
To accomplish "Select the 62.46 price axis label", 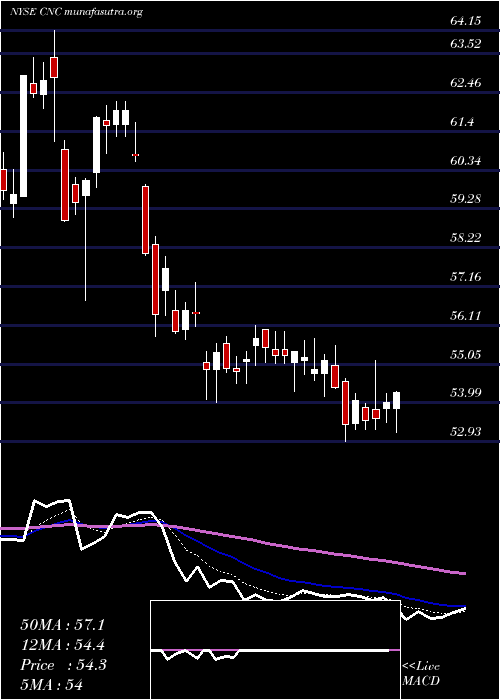I will click(x=465, y=83).
